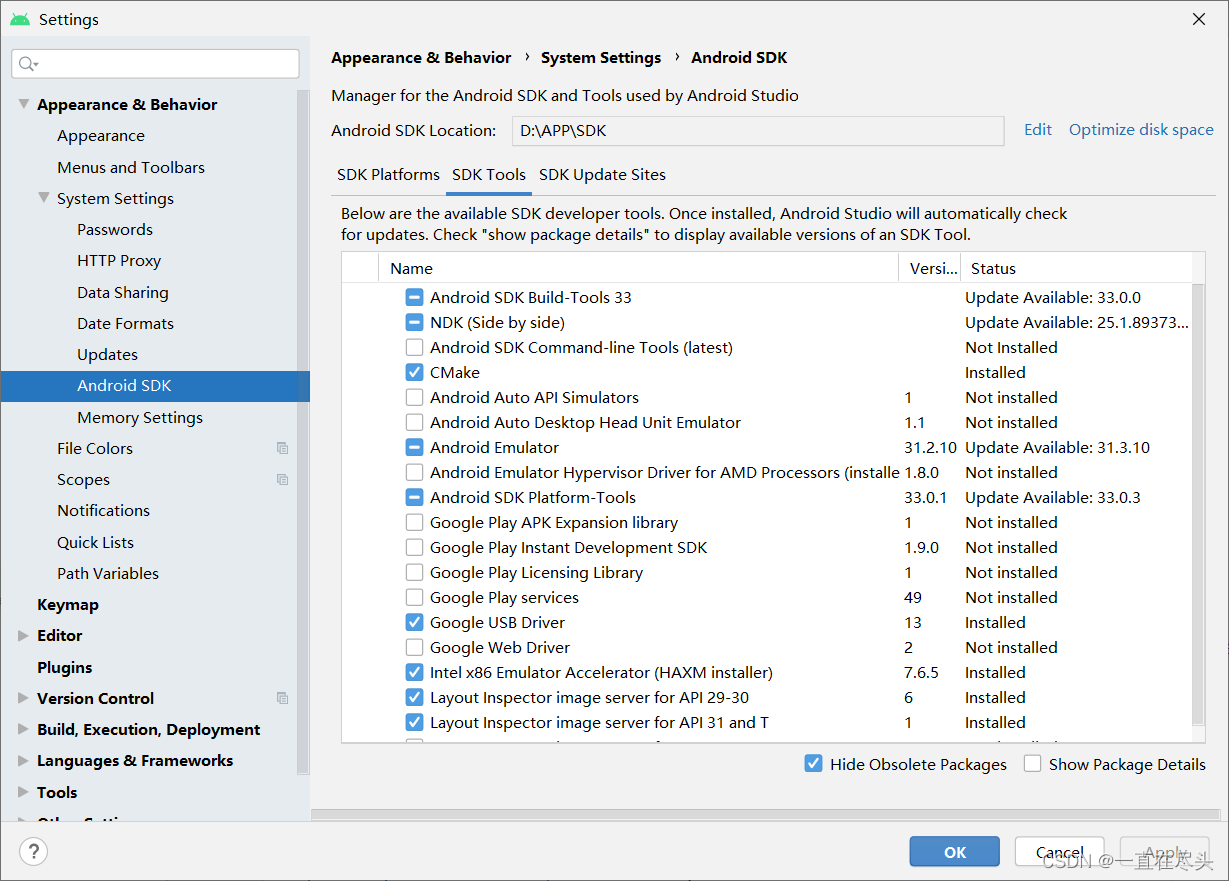Select the Google Play Licensing Library row
This screenshot has width=1229, height=881.
(x=767, y=572)
